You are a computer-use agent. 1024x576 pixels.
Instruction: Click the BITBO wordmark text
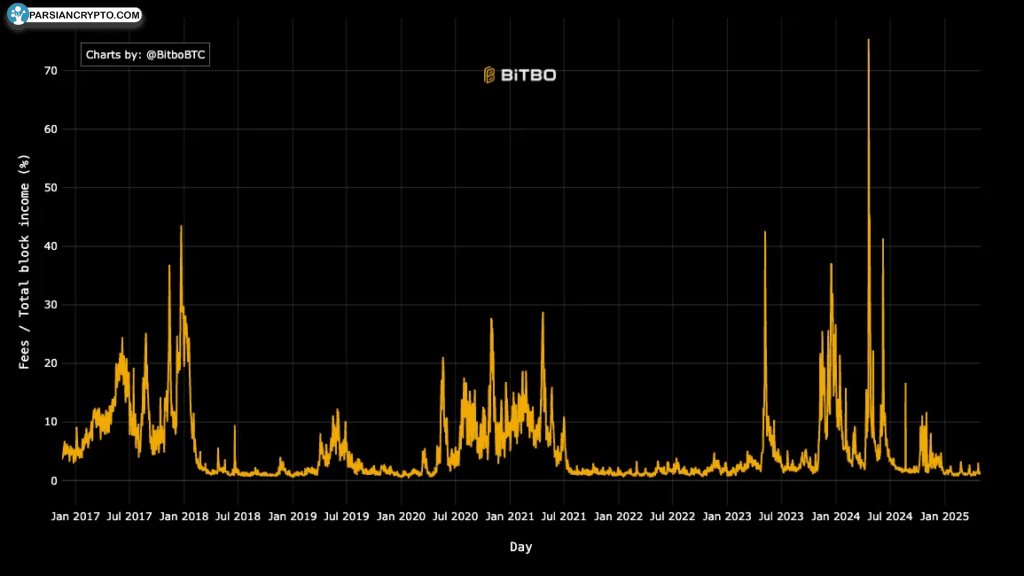coord(528,75)
